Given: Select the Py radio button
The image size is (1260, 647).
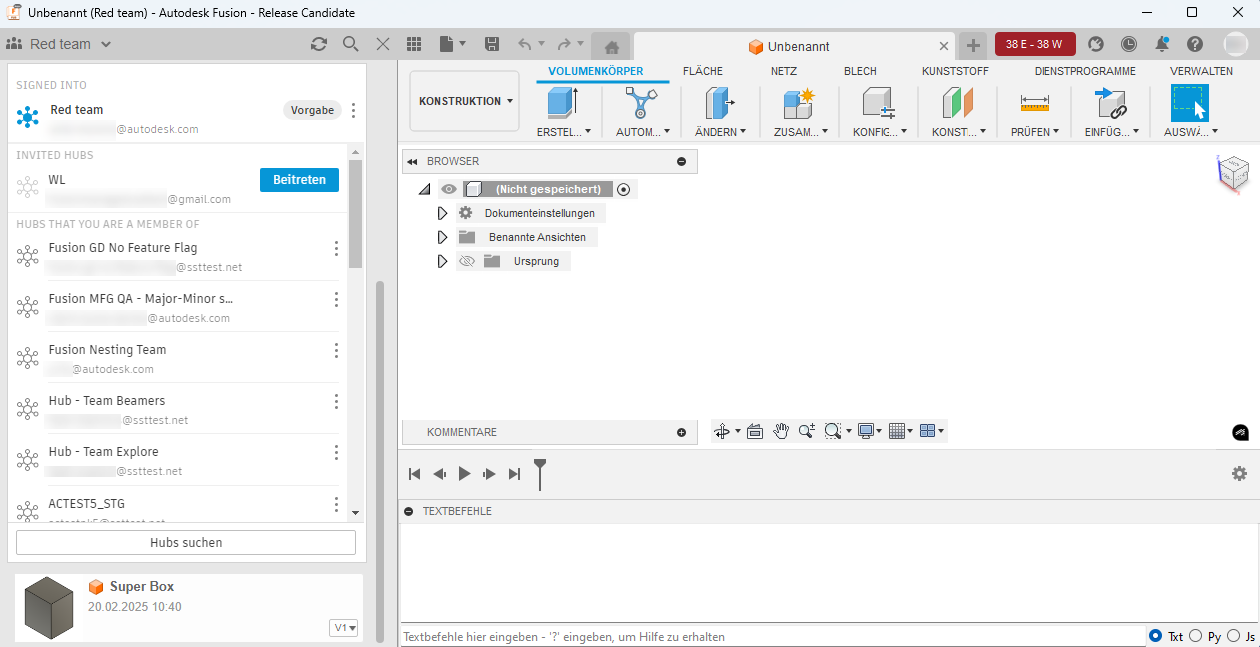Looking at the screenshot, I should (x=1195, y=636).
